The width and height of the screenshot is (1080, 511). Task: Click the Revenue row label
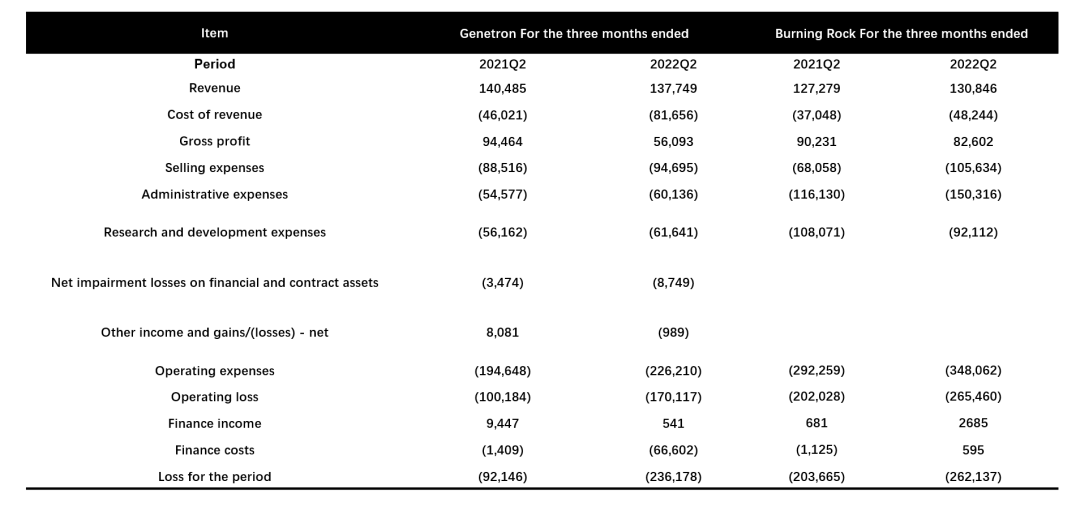tap(214, 88)
